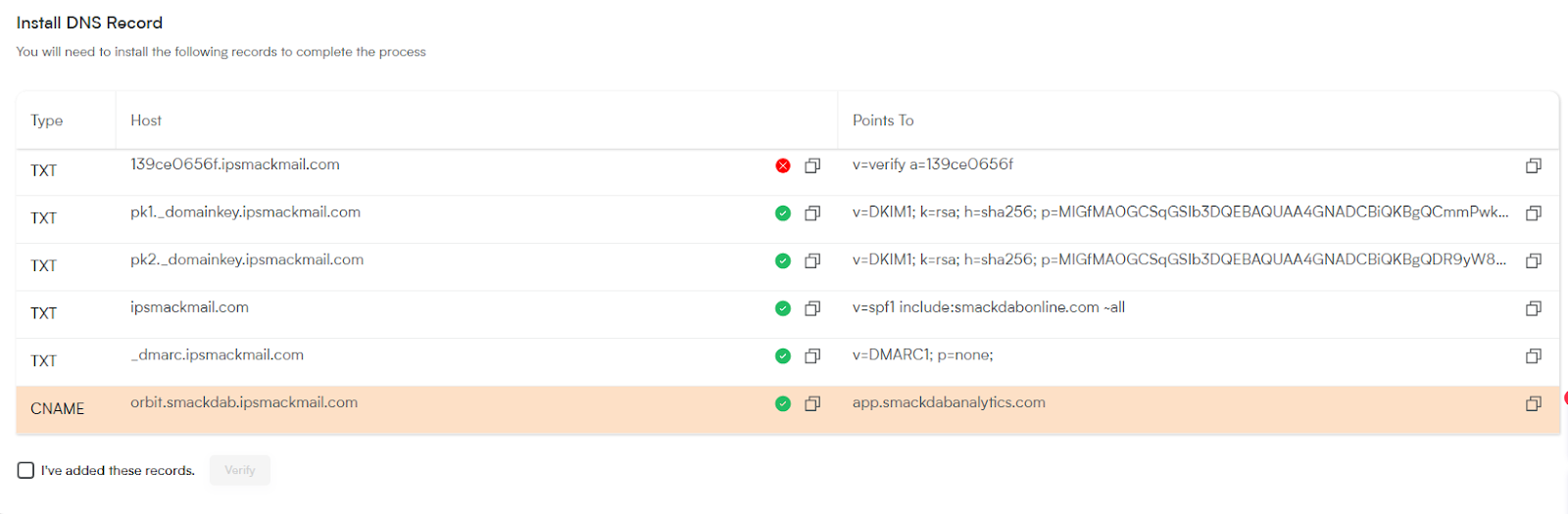Copy host _dmarc.ipsmackmail.com
The image size is (1568, 514).
[812, 355]
